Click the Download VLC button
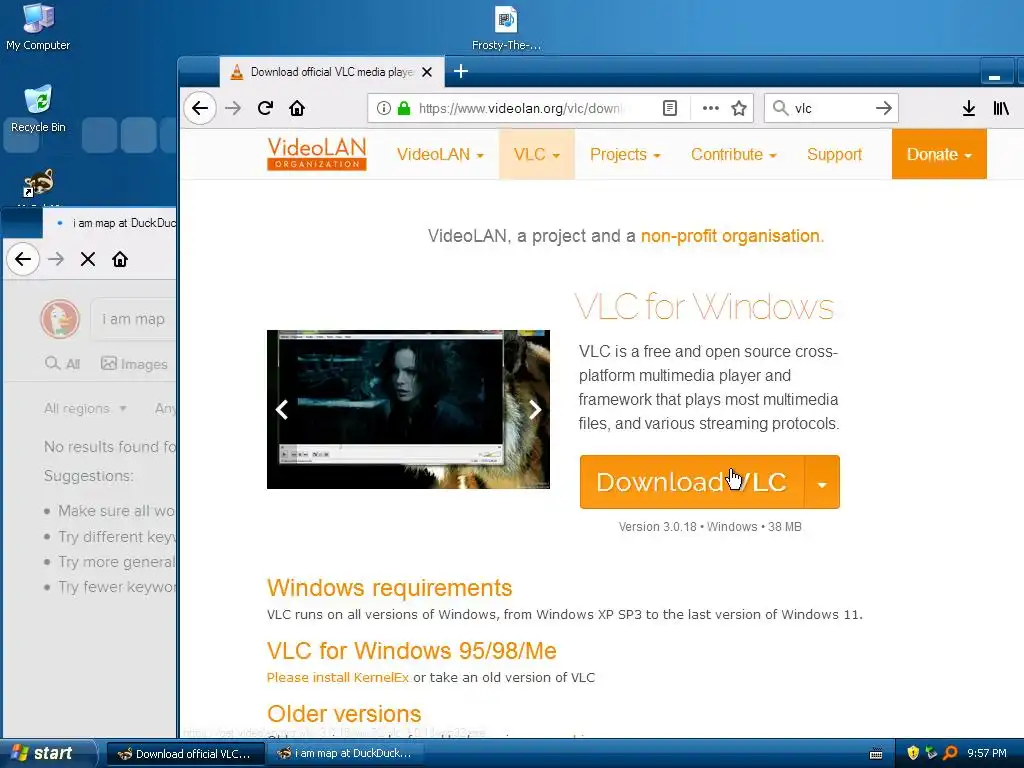The image size is (1024, 768). 692,482
